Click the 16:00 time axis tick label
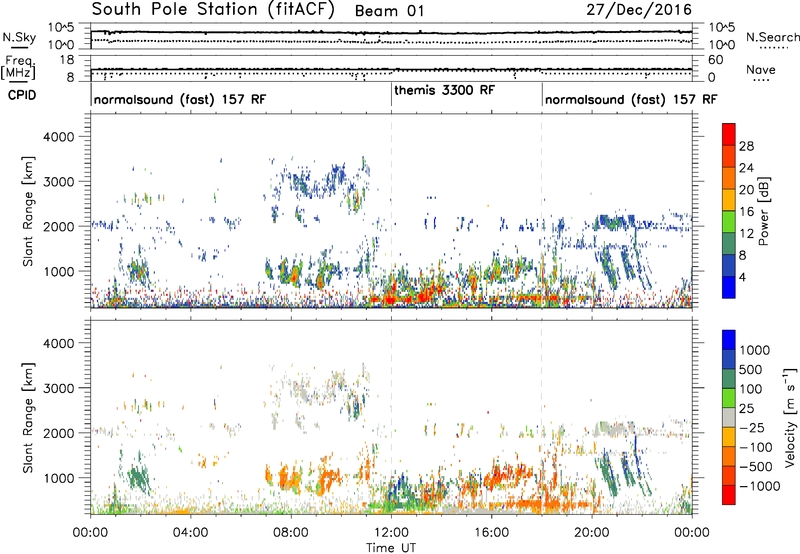The image size is (800, 554). click(491, 533)
